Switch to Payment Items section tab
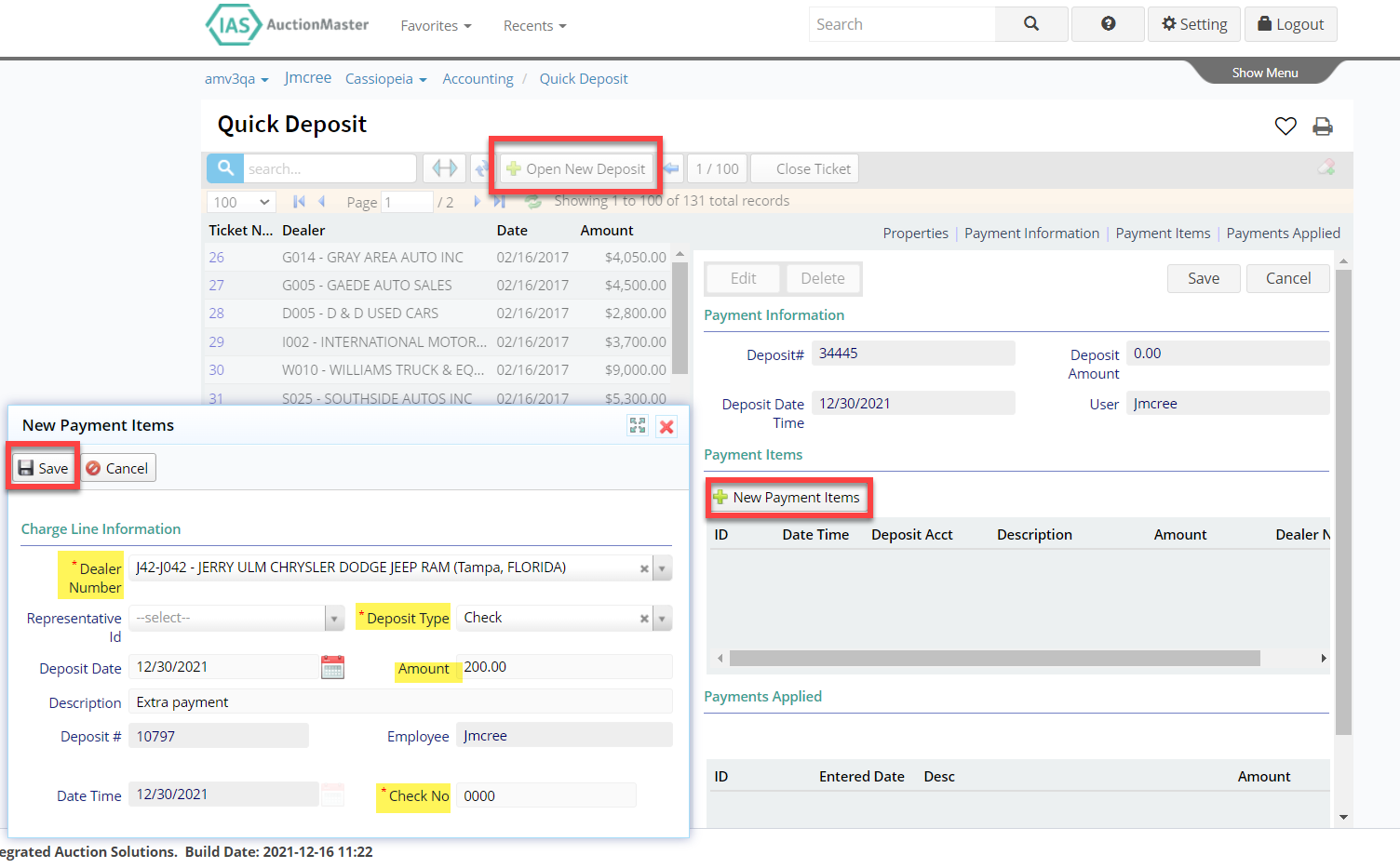 point(1163,234)
